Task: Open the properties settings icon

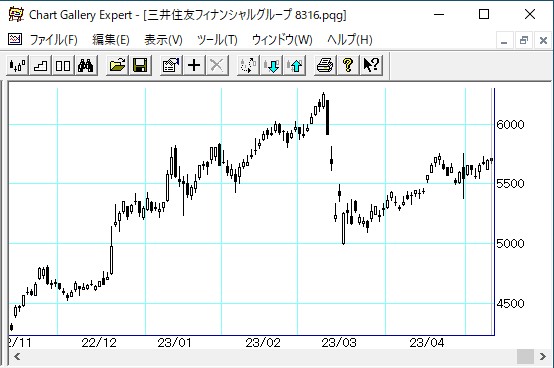Action: 171,65
